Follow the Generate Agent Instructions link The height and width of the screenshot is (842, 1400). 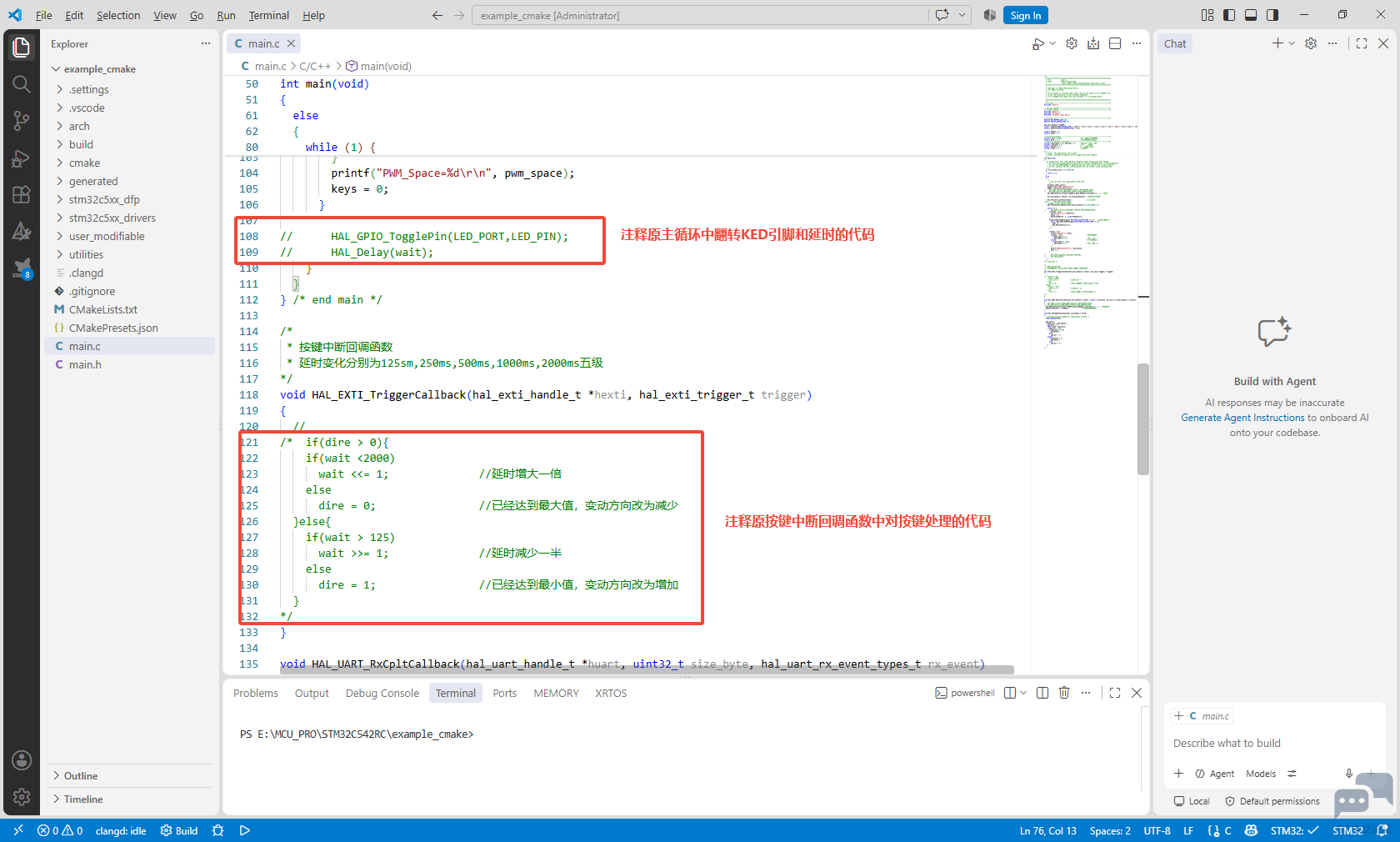click(1242, 418)
